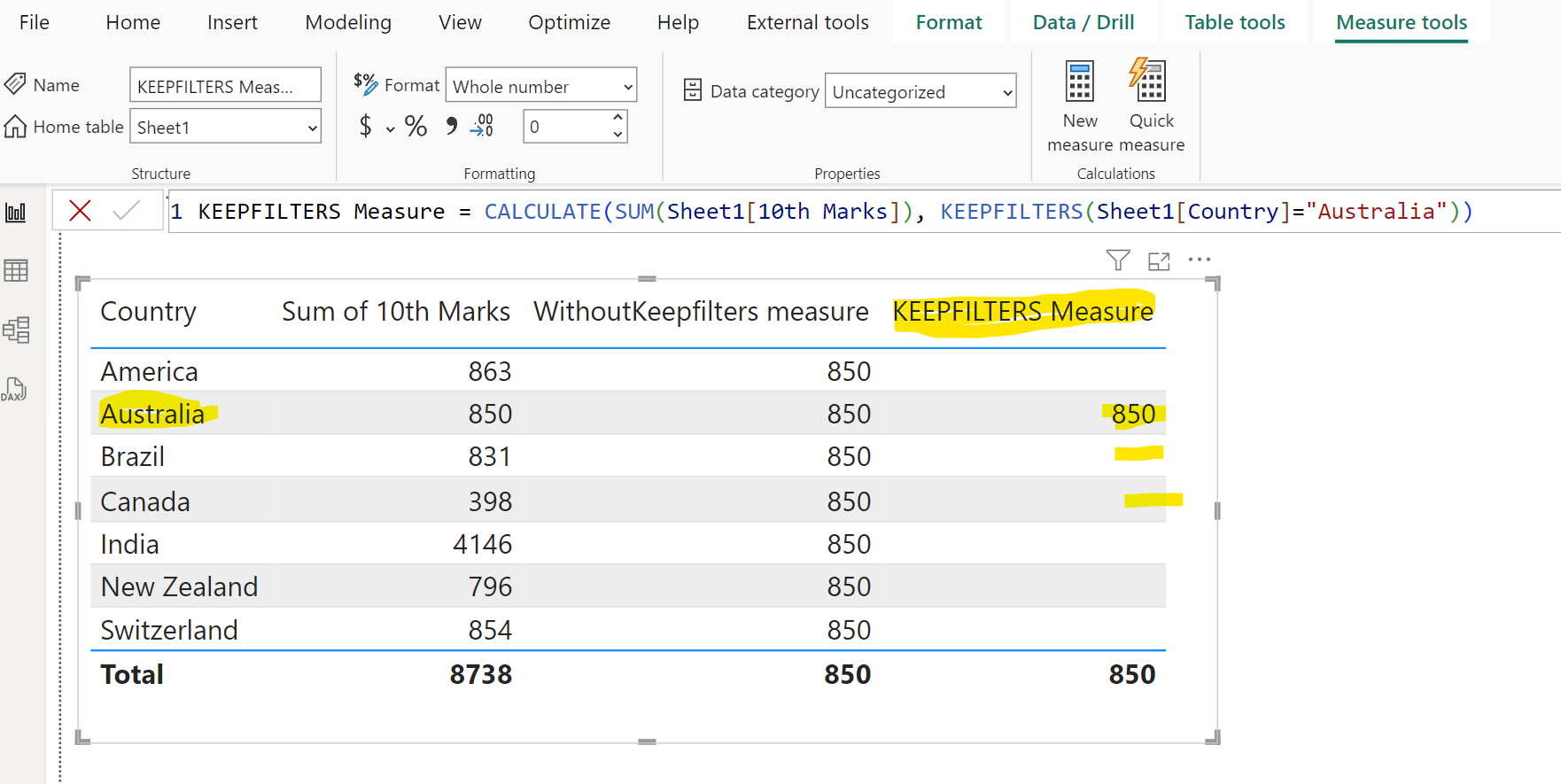Click the measure Name input field
This screenshot has width=1561, height=784.
pyautogui.click(x=225, y=86)
